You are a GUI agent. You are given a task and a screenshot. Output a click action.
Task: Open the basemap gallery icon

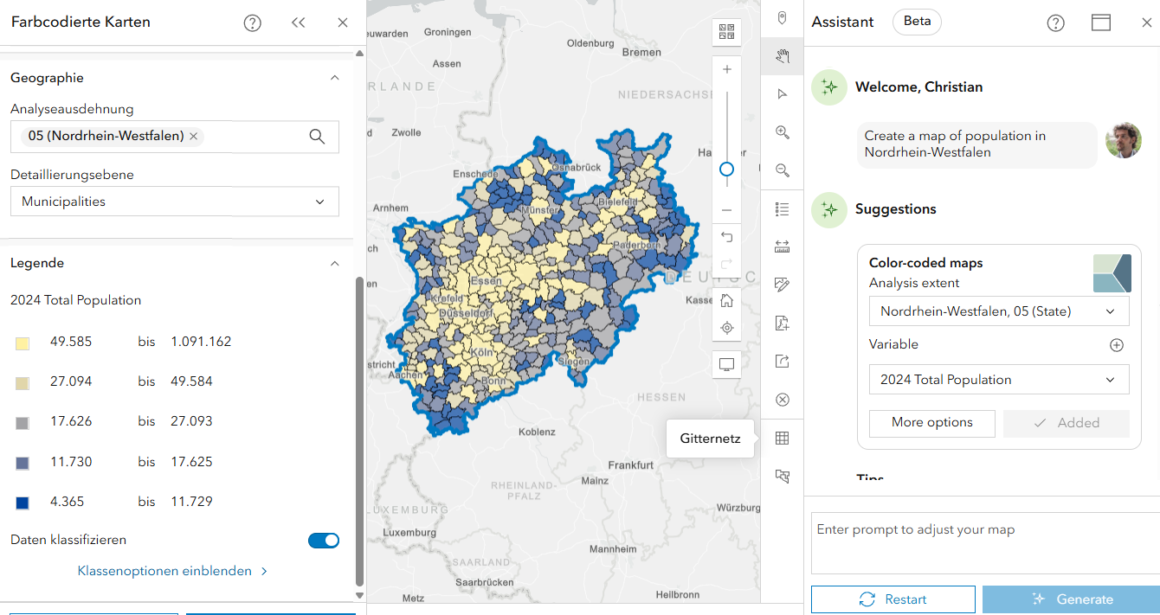coord(726,32)
